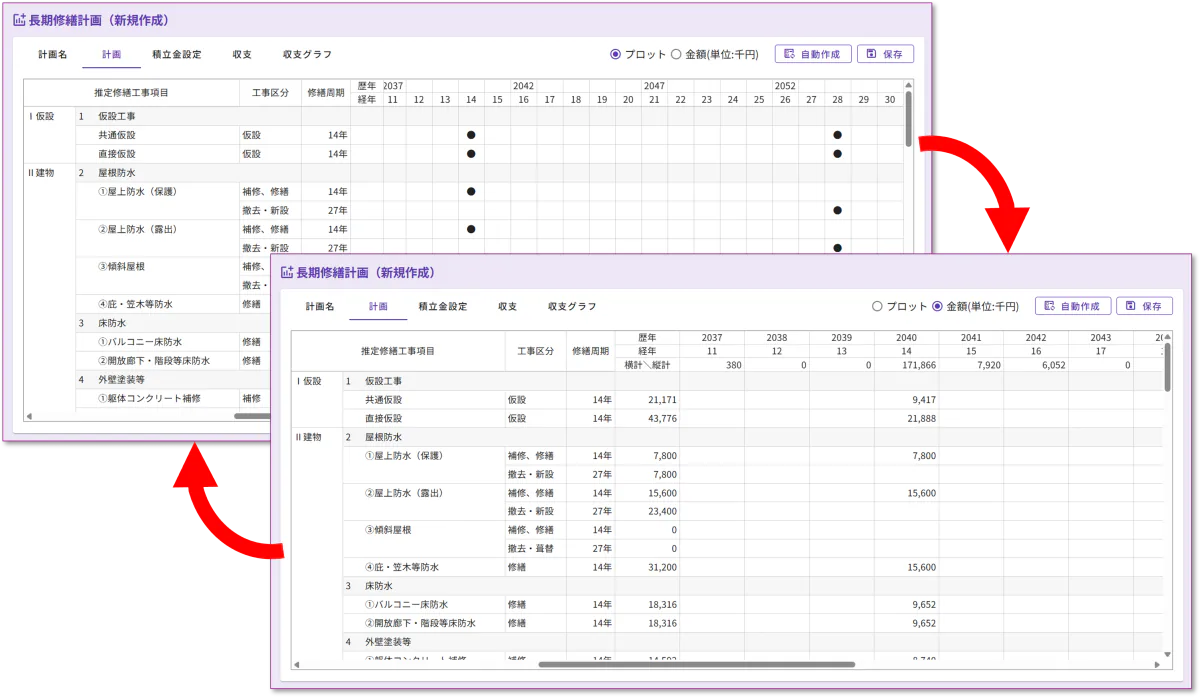Screen dimensions: 1200x697
Task: Click horizontal scrollbar thumb in front window
Action: pyautogui.click(x=696, y=664)
